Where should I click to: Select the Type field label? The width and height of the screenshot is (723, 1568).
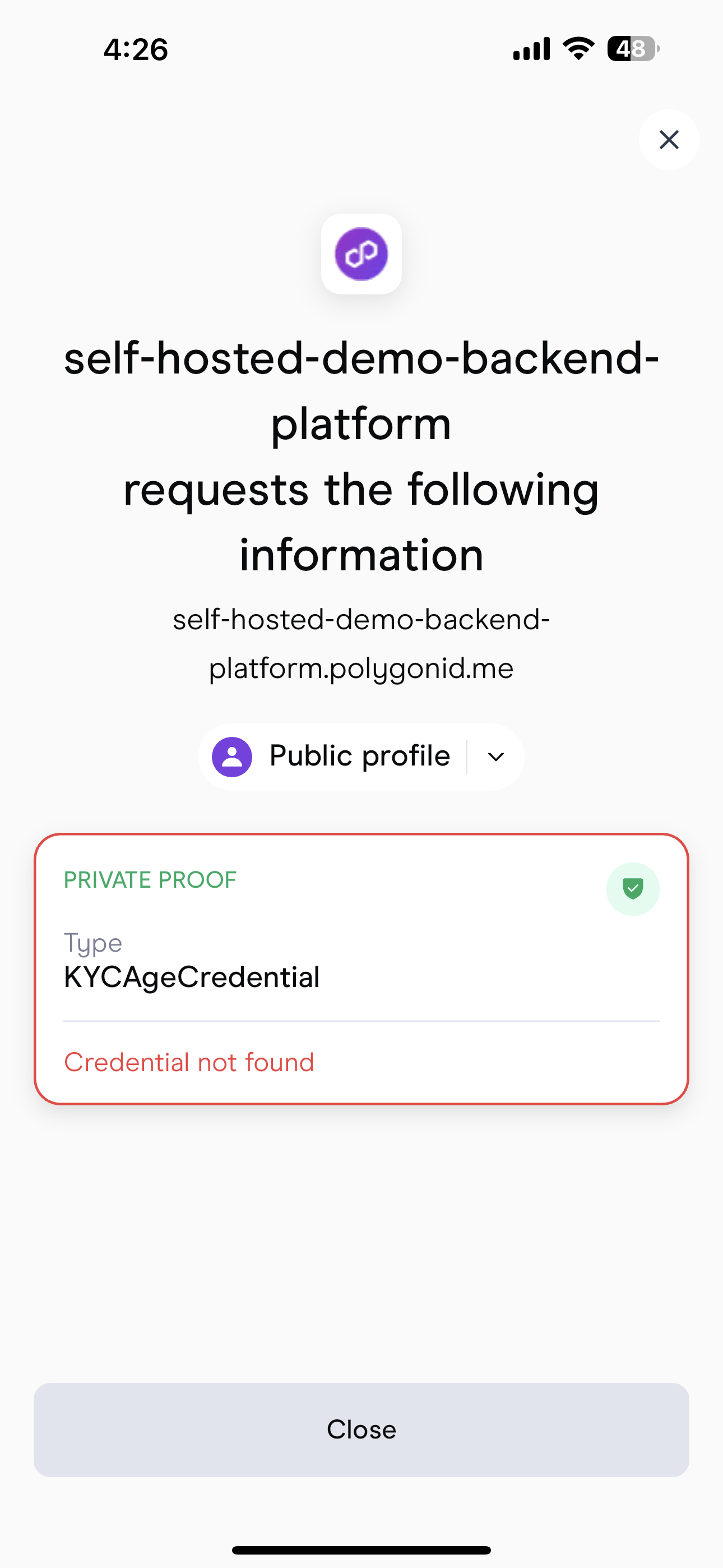(92, 942)
